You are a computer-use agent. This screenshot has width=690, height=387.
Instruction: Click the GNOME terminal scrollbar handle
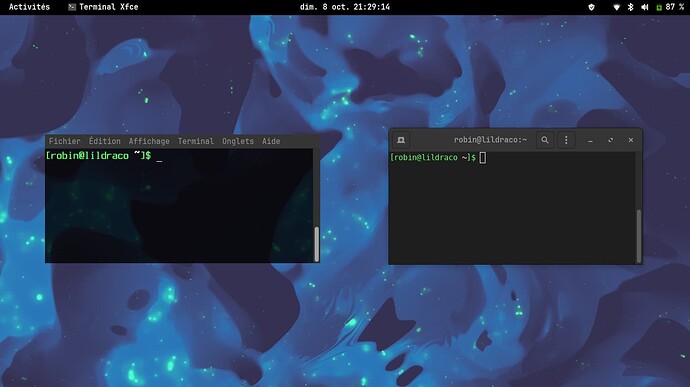(x=639, y=236)
